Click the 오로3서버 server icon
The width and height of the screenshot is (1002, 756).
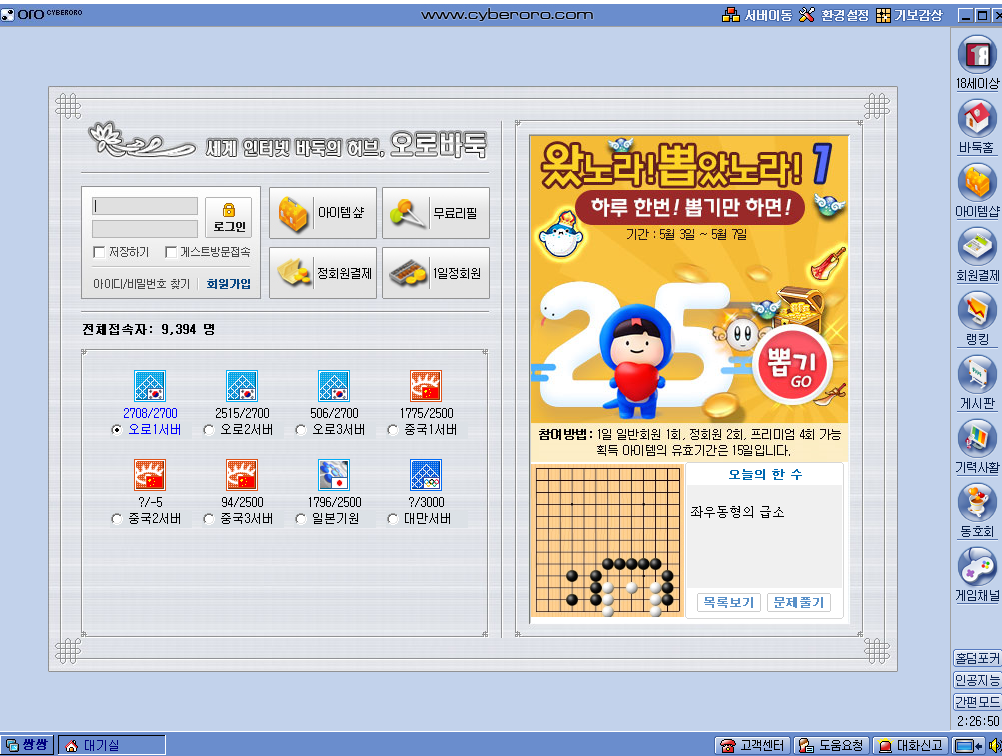click(x=334, y=386)
